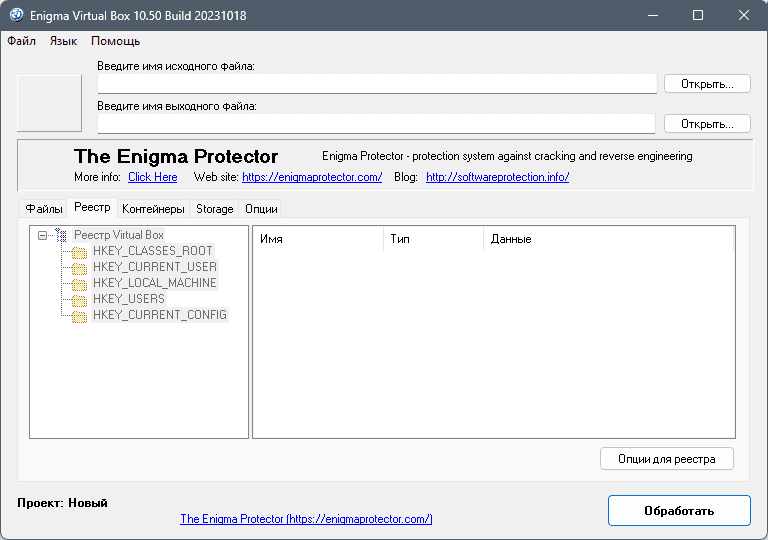This screenshot has height=540, width=768.
Task: Switch to the Файлы tab
Action: (44, 209)
